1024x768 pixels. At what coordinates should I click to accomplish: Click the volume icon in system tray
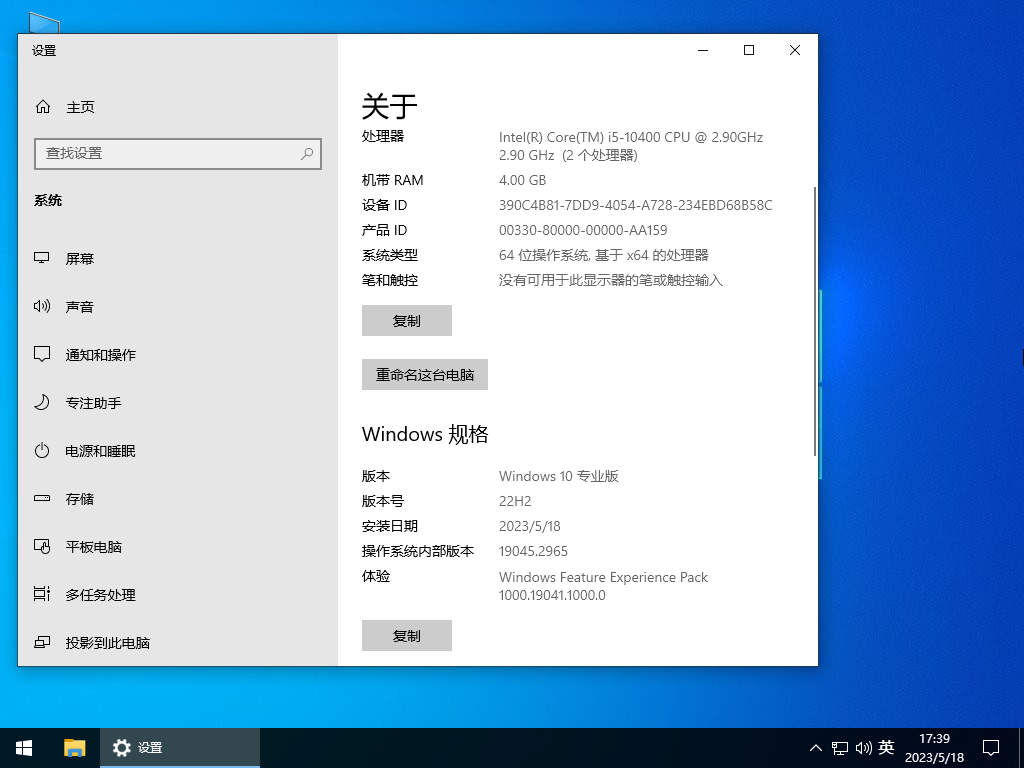pos(864,747)
